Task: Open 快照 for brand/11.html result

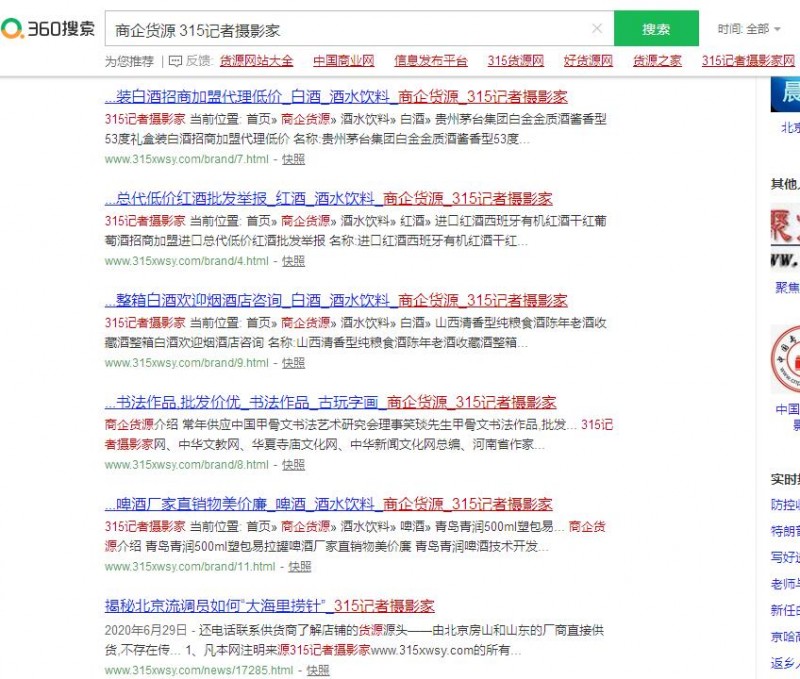Action: coord(299,567)
